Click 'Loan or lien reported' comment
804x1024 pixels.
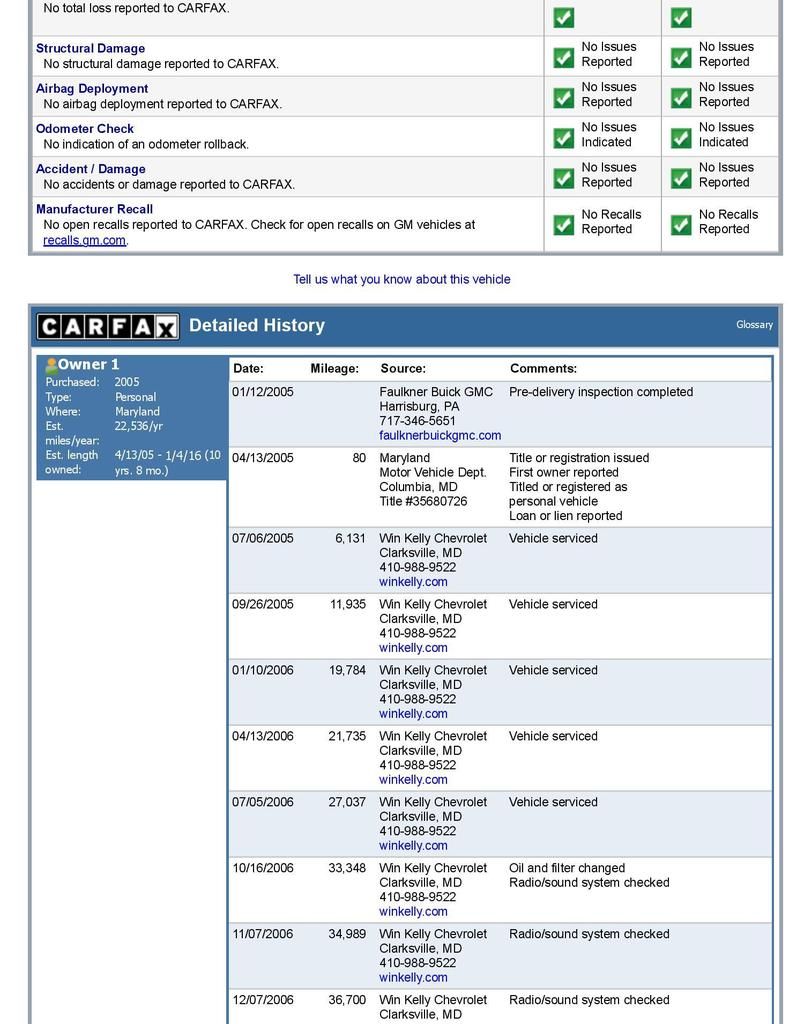click(566, 516)
